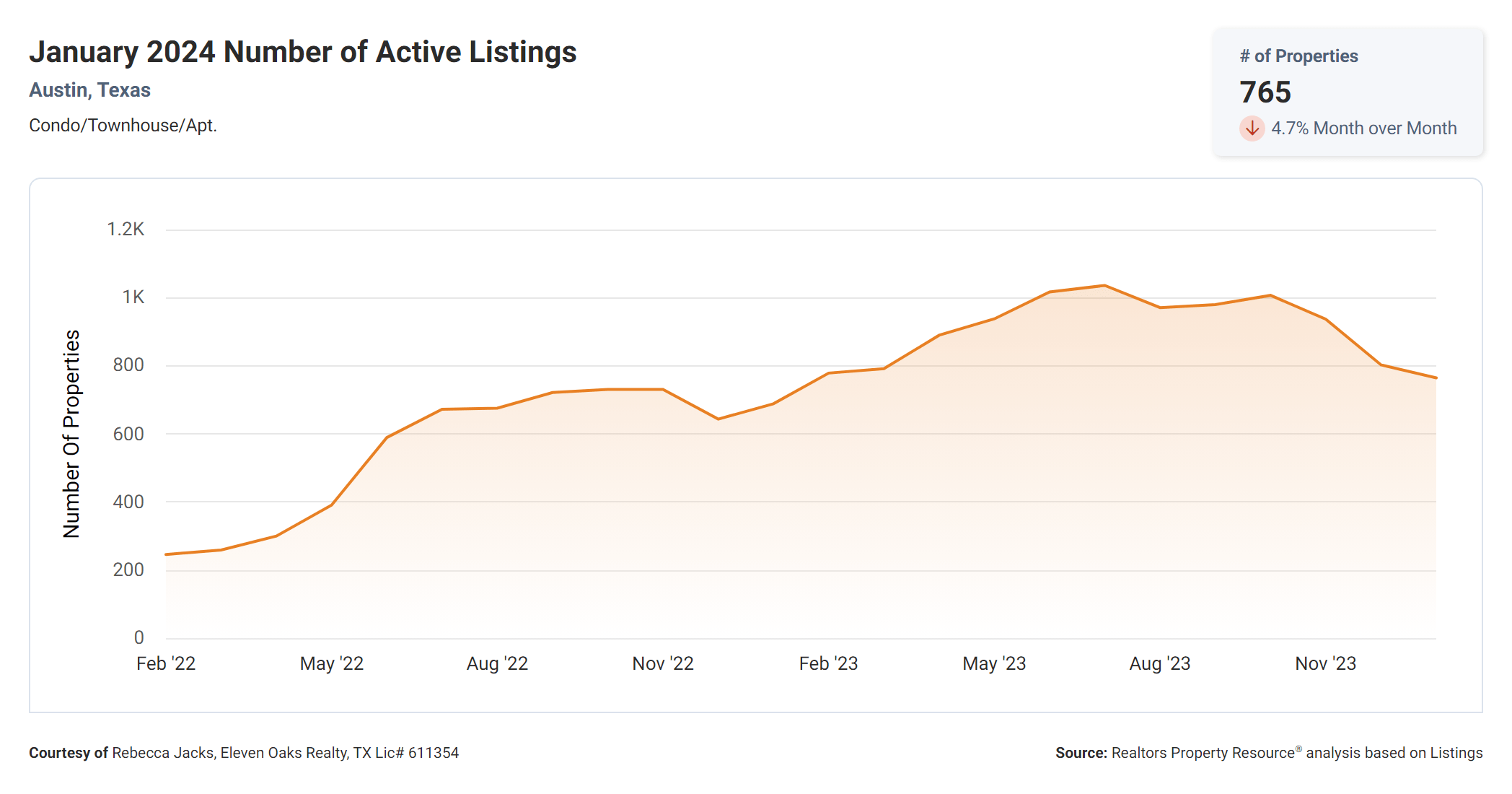1512x794 pixels.
Task: Click the Nov '22 x-axis label
Action: [663, 663]
